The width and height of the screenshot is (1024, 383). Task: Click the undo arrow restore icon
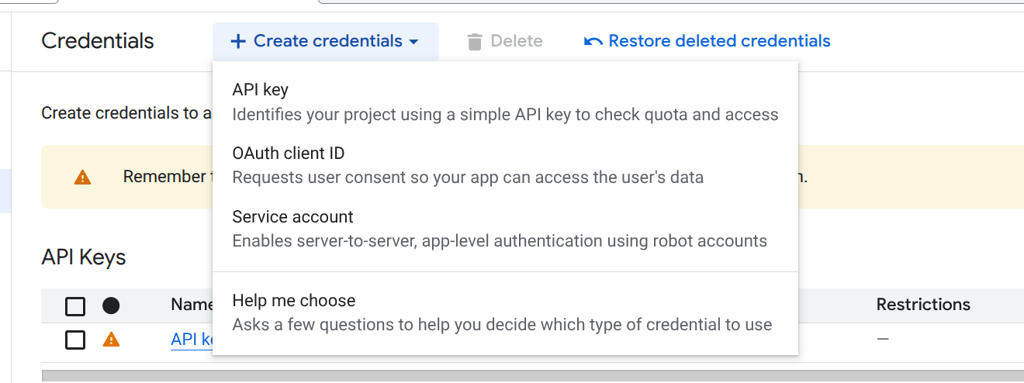593,42
